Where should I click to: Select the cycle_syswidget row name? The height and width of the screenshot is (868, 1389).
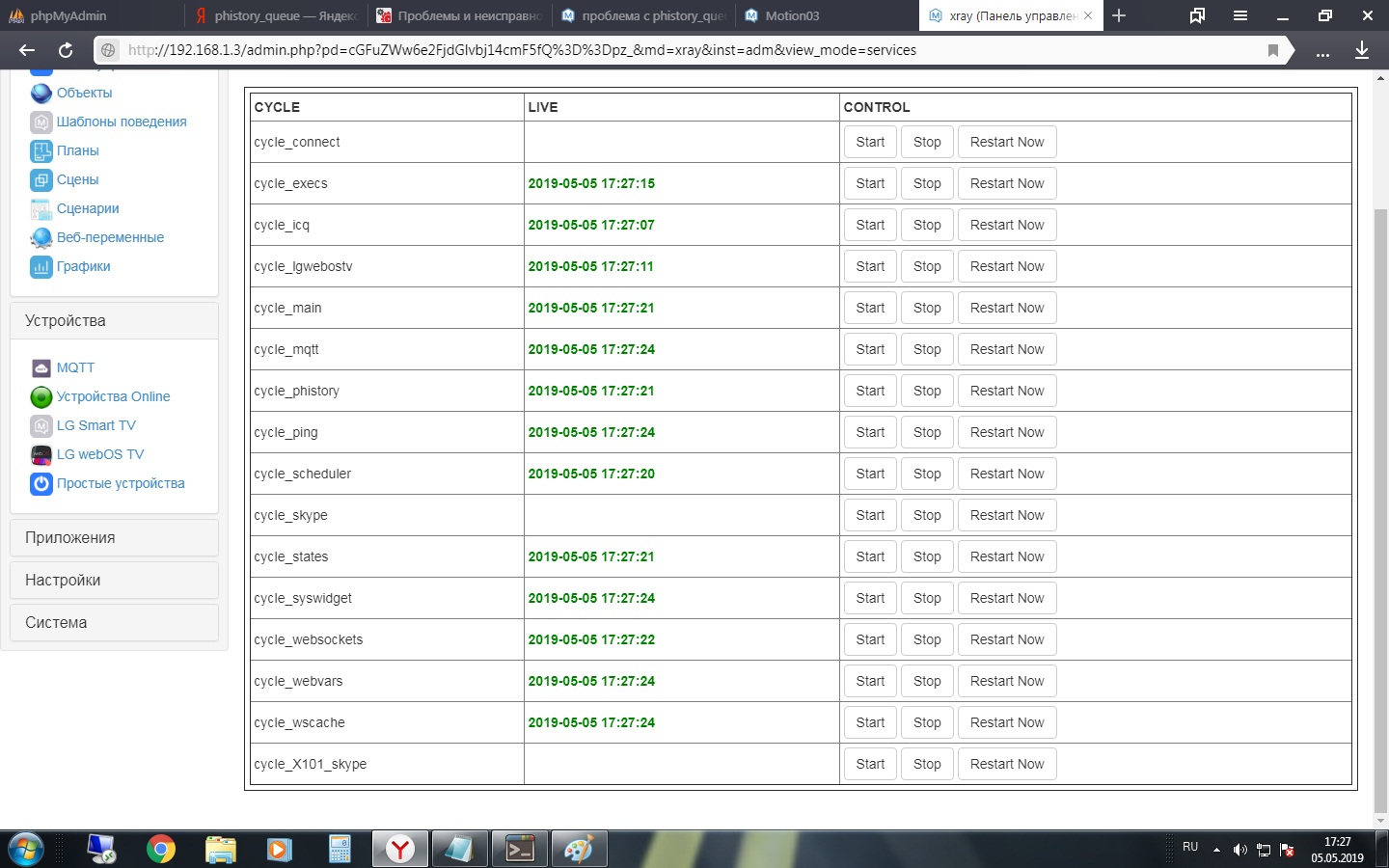tap(303, 598)
